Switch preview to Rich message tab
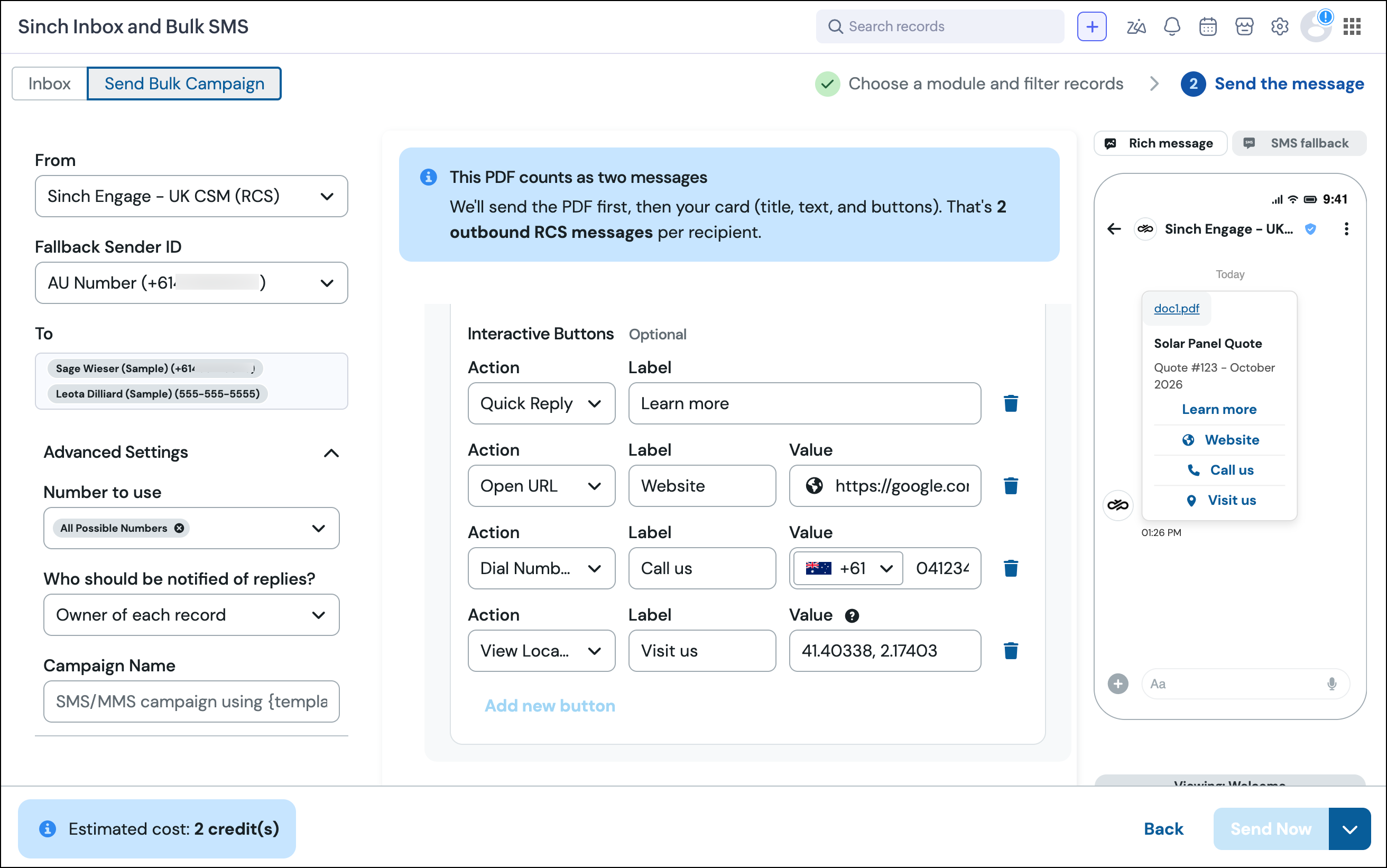 pyautogui.click(x=1160, y=143)
